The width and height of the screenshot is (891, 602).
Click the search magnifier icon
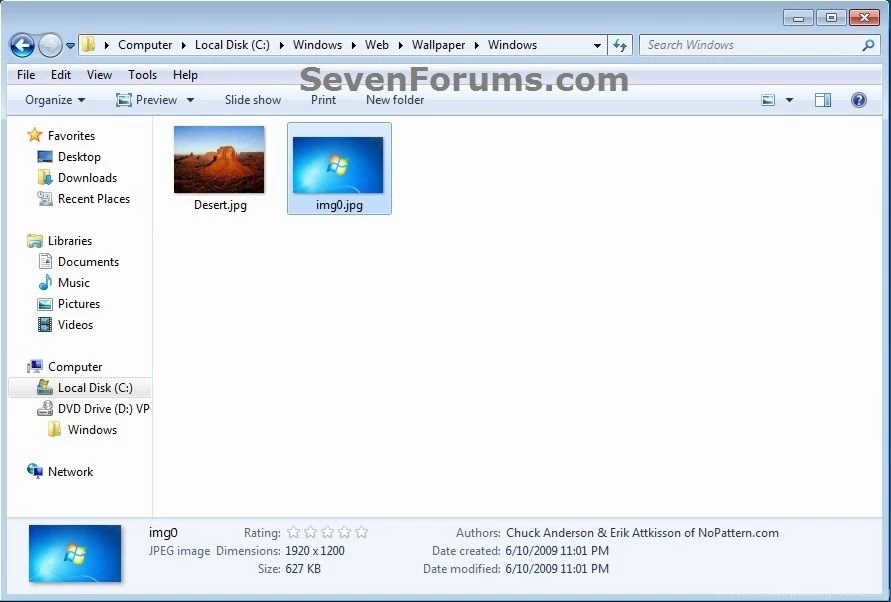click(868, 45)
